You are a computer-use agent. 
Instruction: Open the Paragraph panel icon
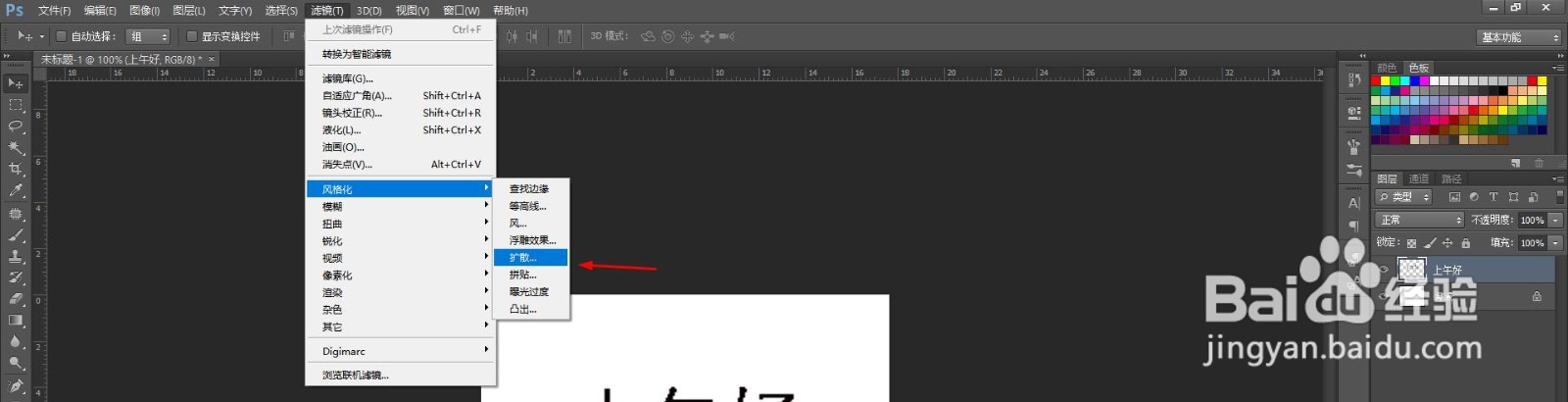[1354, 226]
